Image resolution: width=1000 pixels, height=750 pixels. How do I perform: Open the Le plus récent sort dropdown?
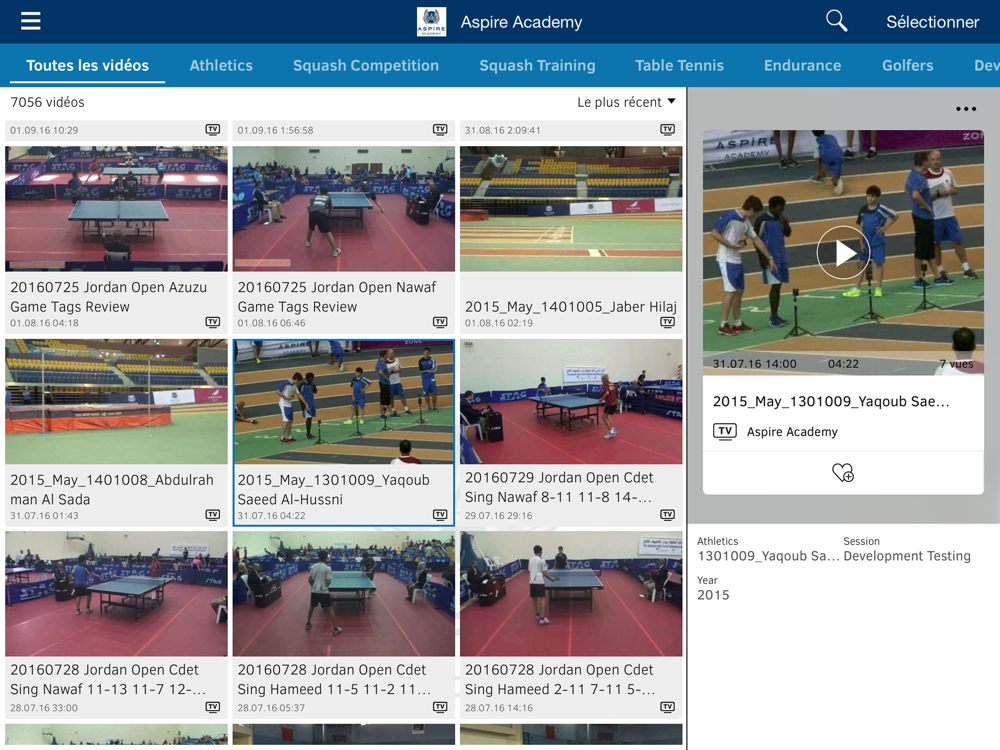pyautogui.click(x=626, y=102)
